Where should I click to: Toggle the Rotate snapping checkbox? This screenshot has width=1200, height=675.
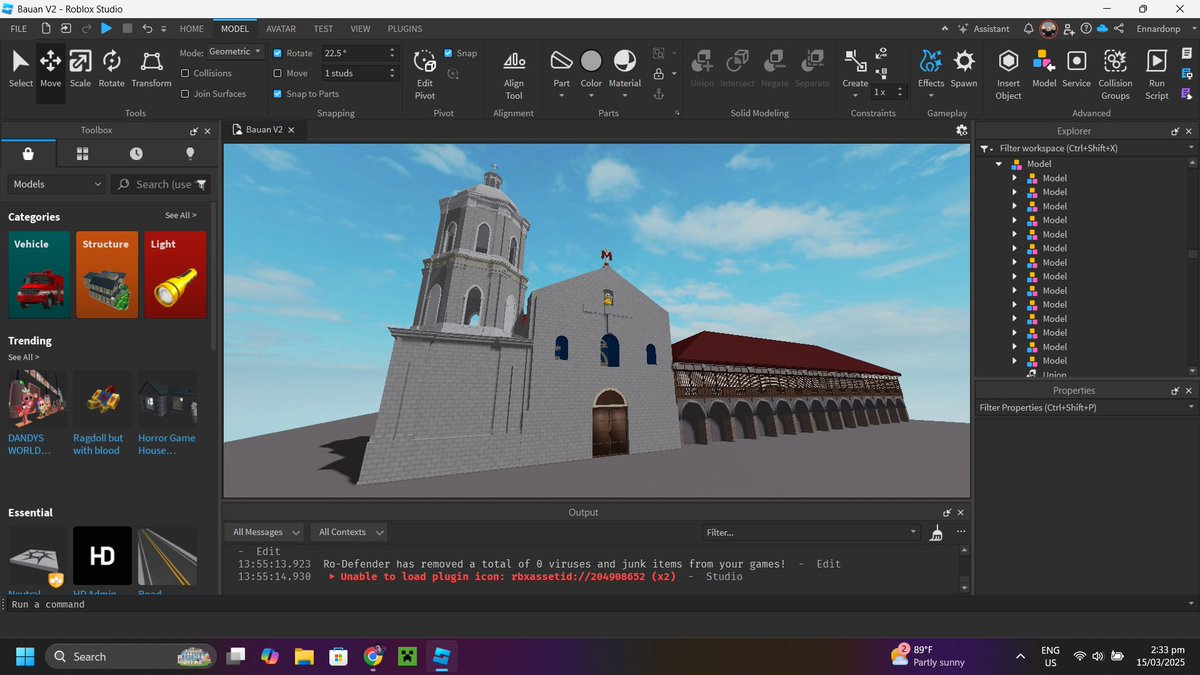click(278, 53)
